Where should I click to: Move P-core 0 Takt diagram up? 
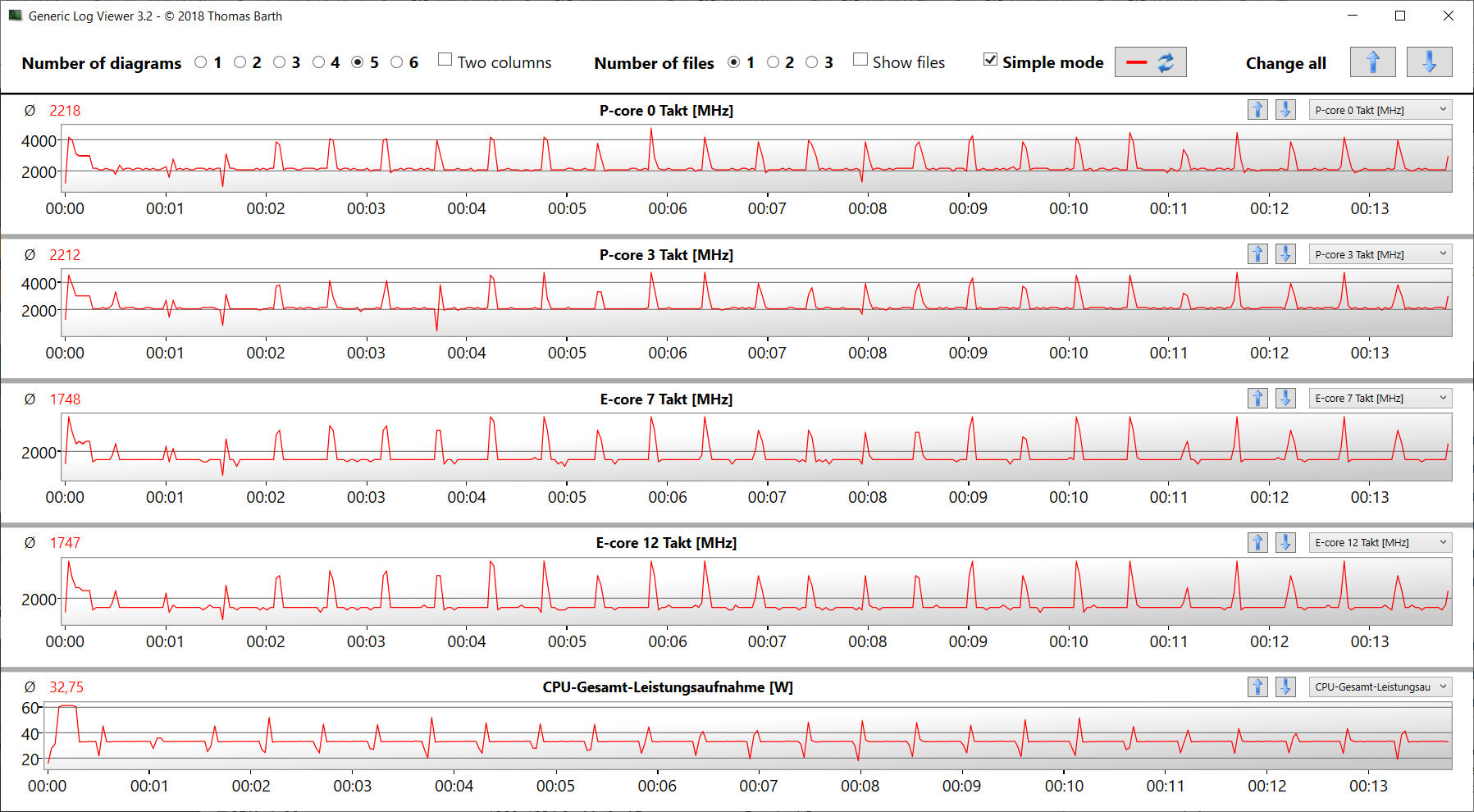pyautogui.click(x=1257, y=110)
